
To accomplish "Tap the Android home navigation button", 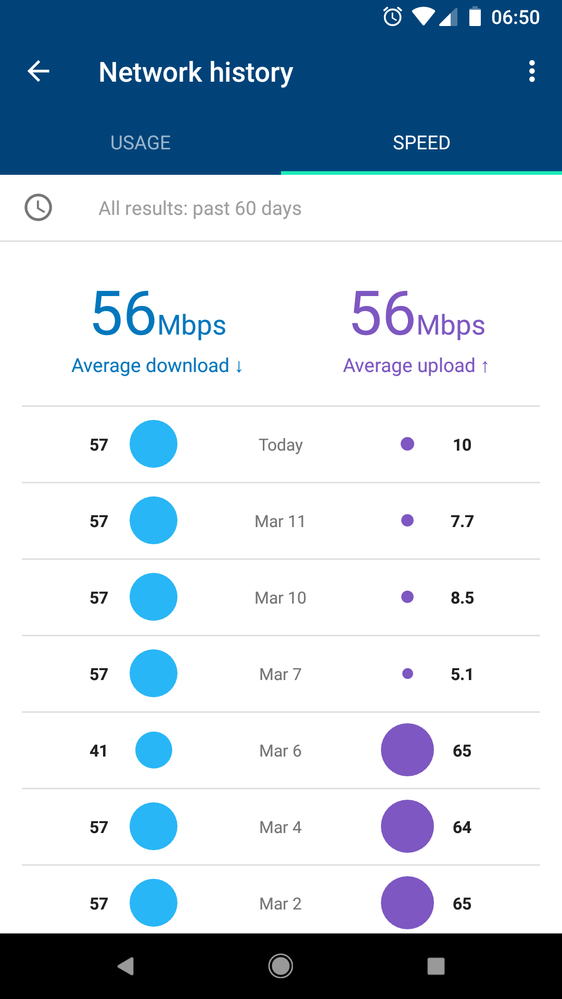I will (x=280, y=967).
